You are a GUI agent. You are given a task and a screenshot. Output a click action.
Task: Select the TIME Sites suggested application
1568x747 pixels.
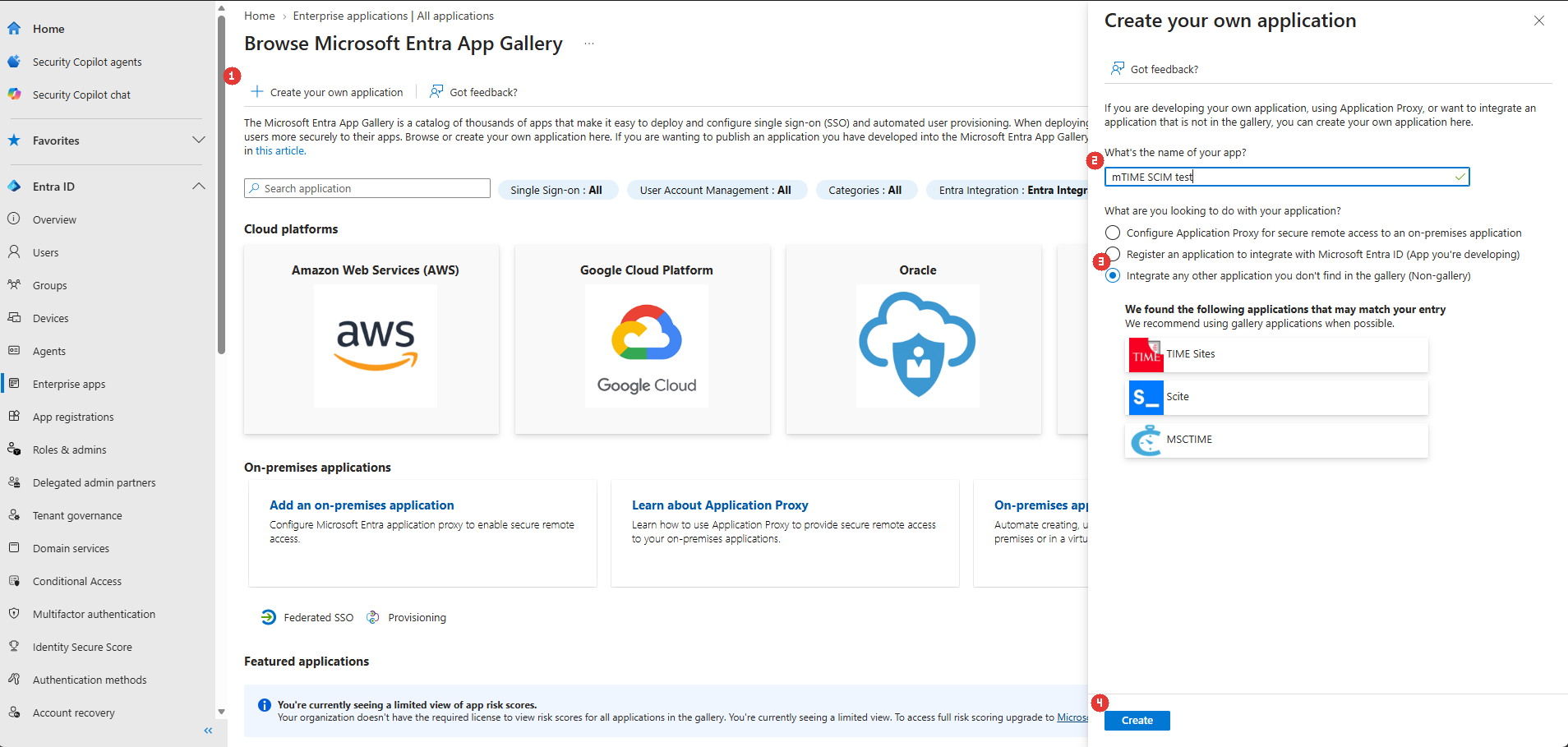tap(1276, 354)
